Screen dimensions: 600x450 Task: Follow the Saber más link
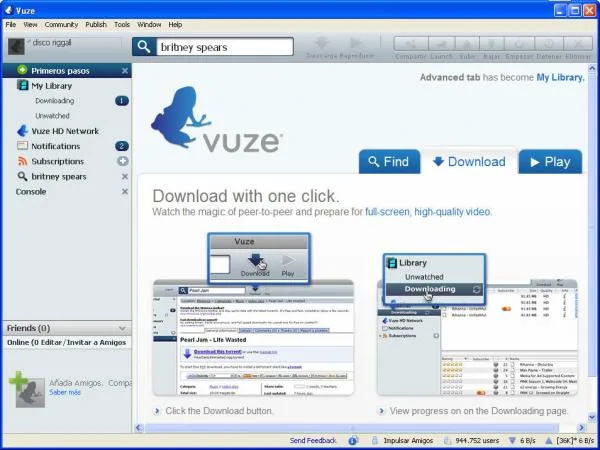coord(65,392)
